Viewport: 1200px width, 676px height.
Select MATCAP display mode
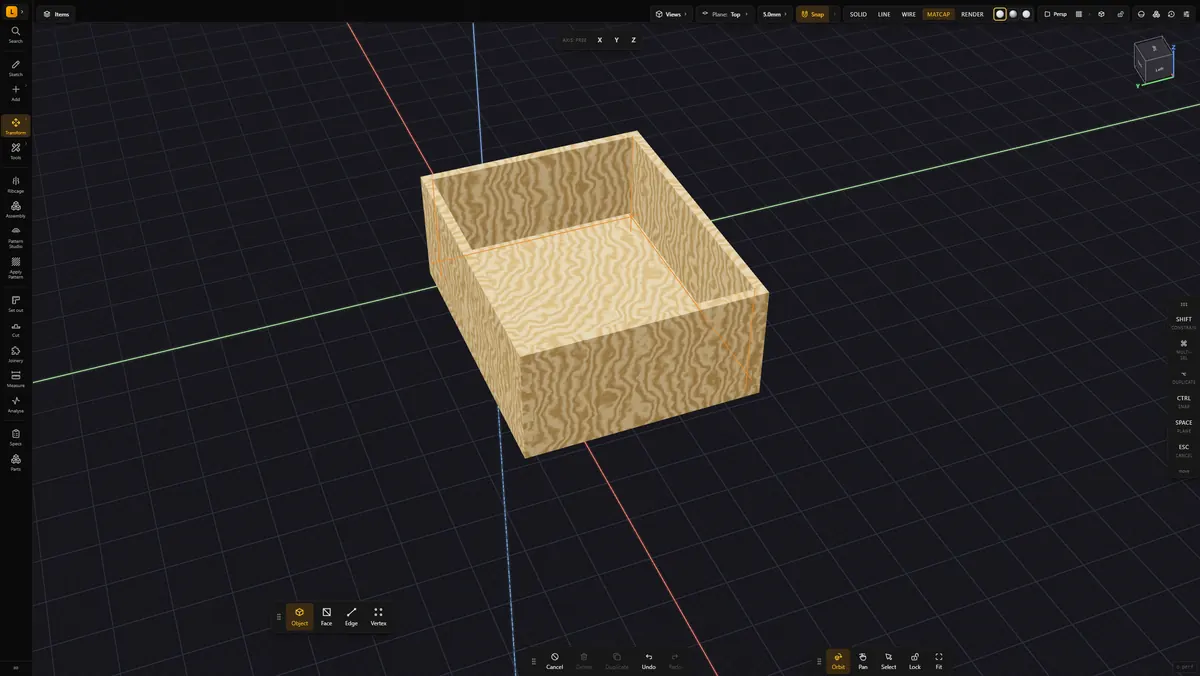click(938, 14)
